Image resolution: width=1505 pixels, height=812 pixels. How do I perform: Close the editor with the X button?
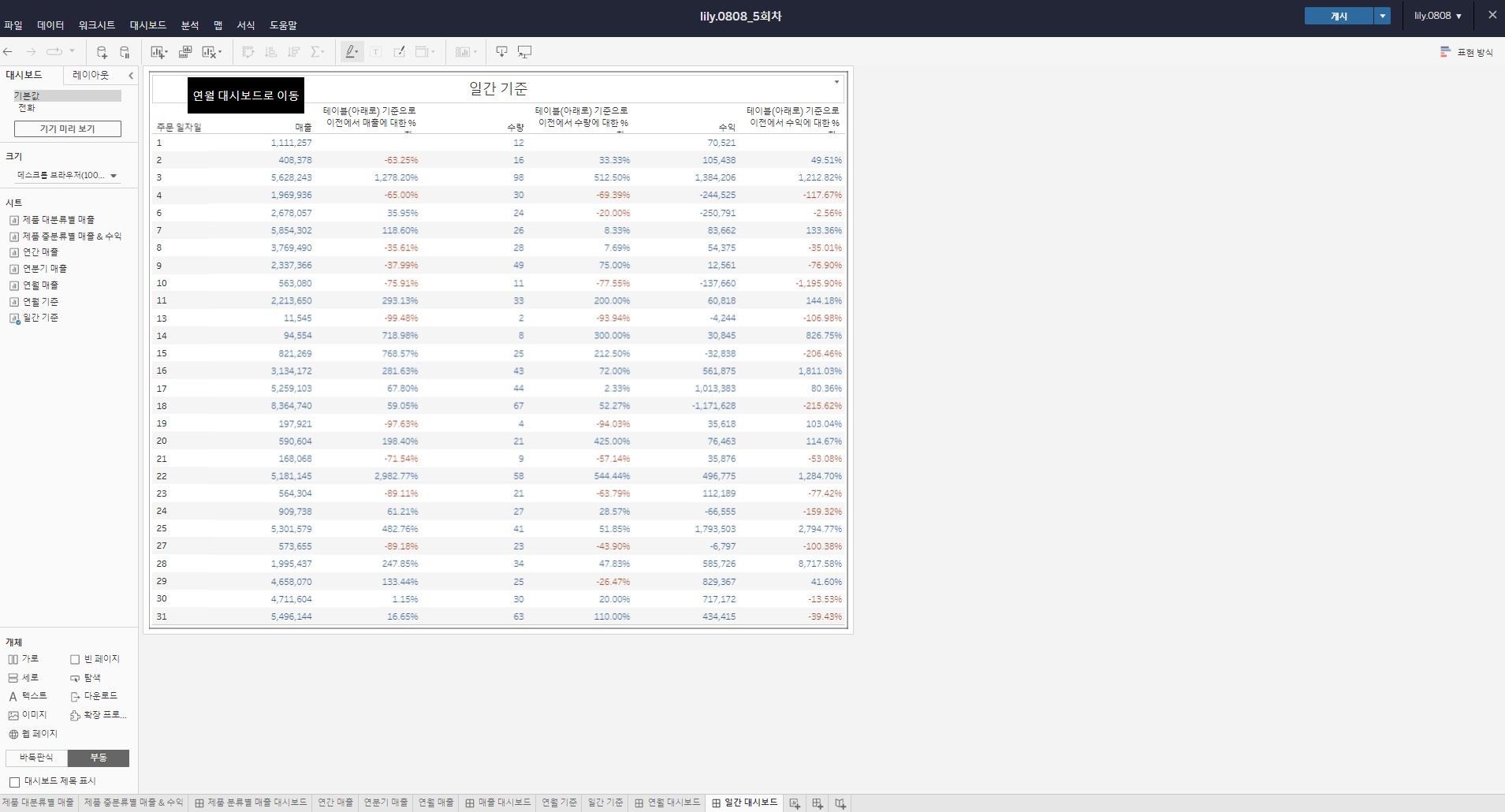pos(1492,15)
